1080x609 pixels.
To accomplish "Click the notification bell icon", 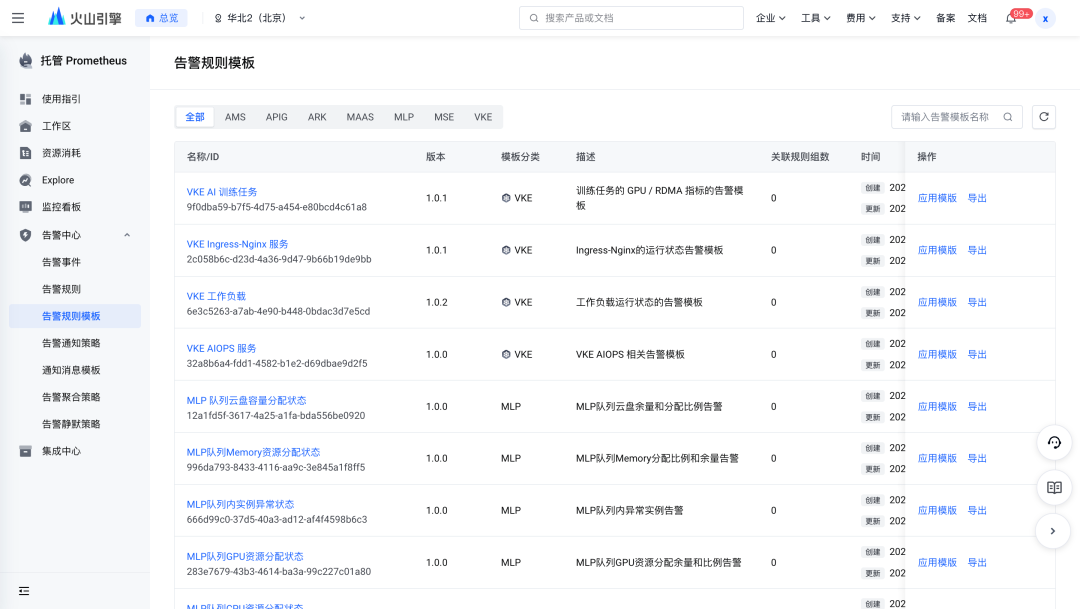I will (1011, 18).
